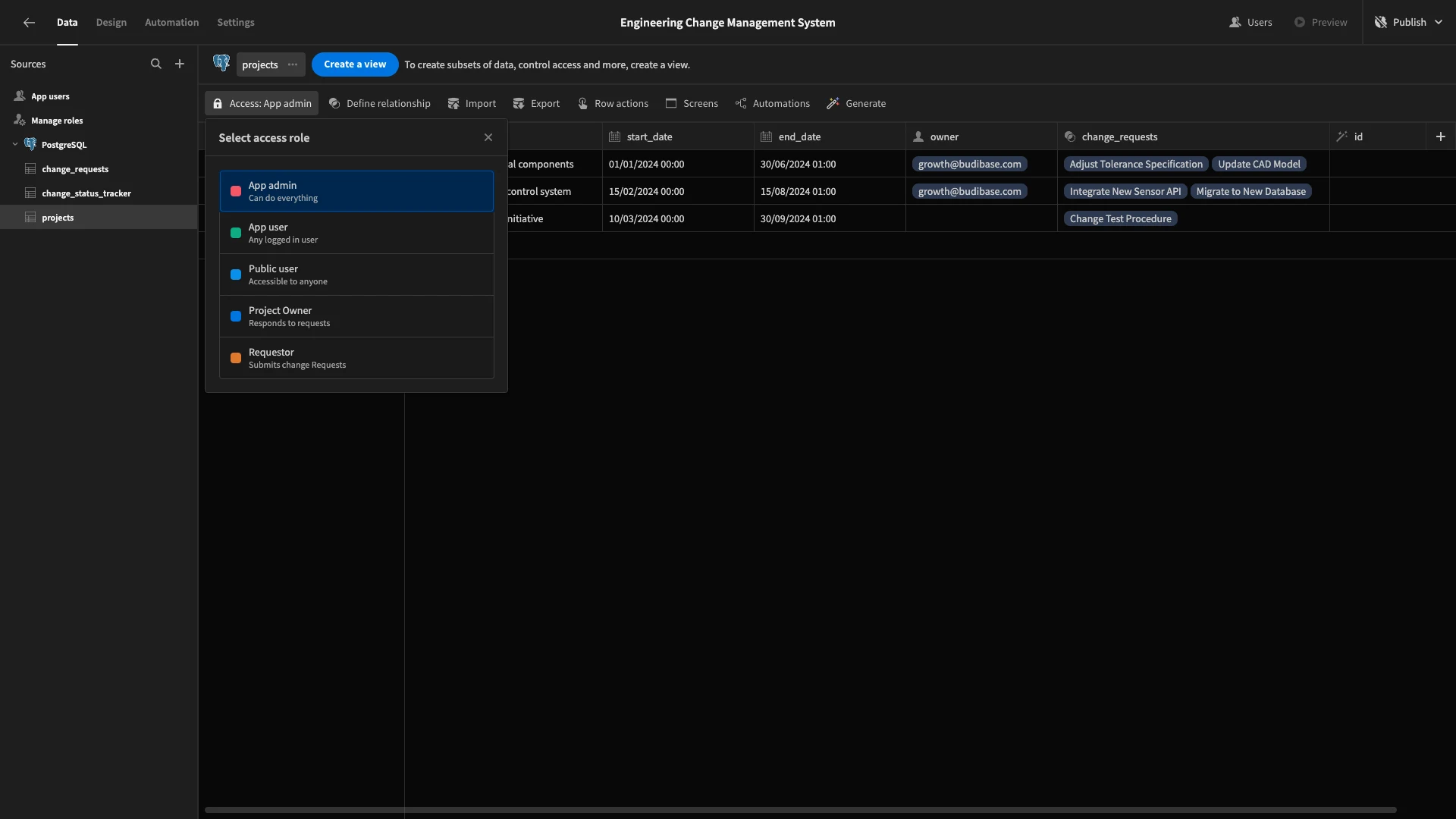Image resolution: width=1456 pixels, height=819 pixels.
Task: Collapse the PostgreSQL source tree
Action: pyautogui.click(x=15, y=145)
